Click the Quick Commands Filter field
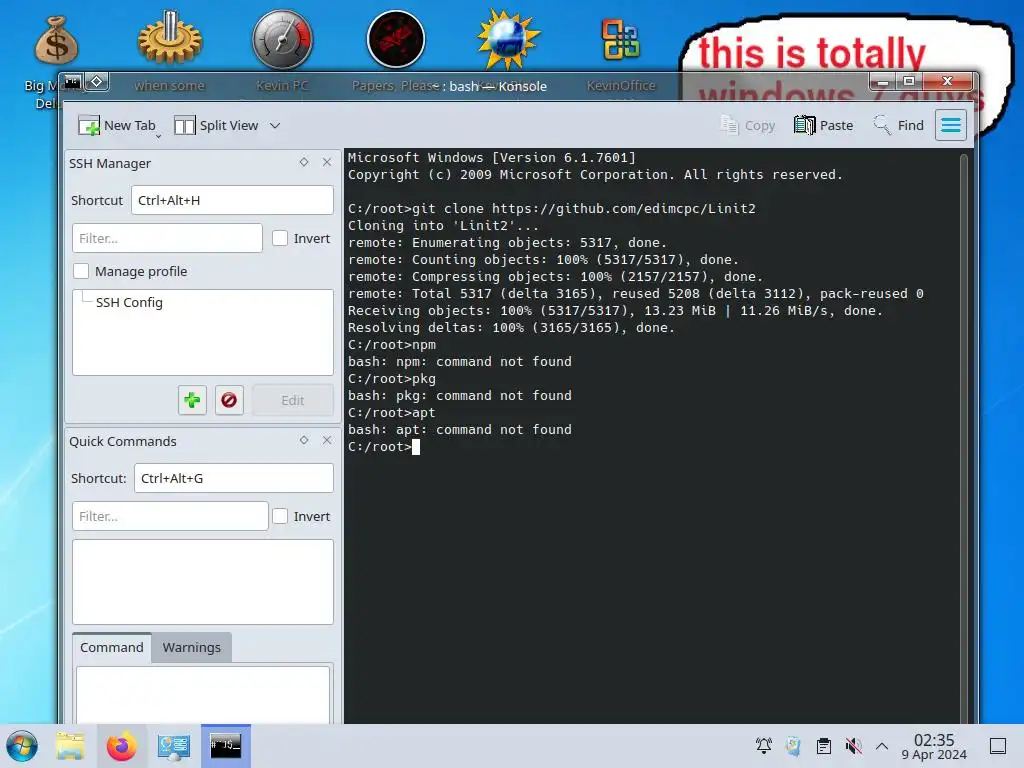Image resolution: width=1024 pixels, height=768 pixels. pos(170,516)
